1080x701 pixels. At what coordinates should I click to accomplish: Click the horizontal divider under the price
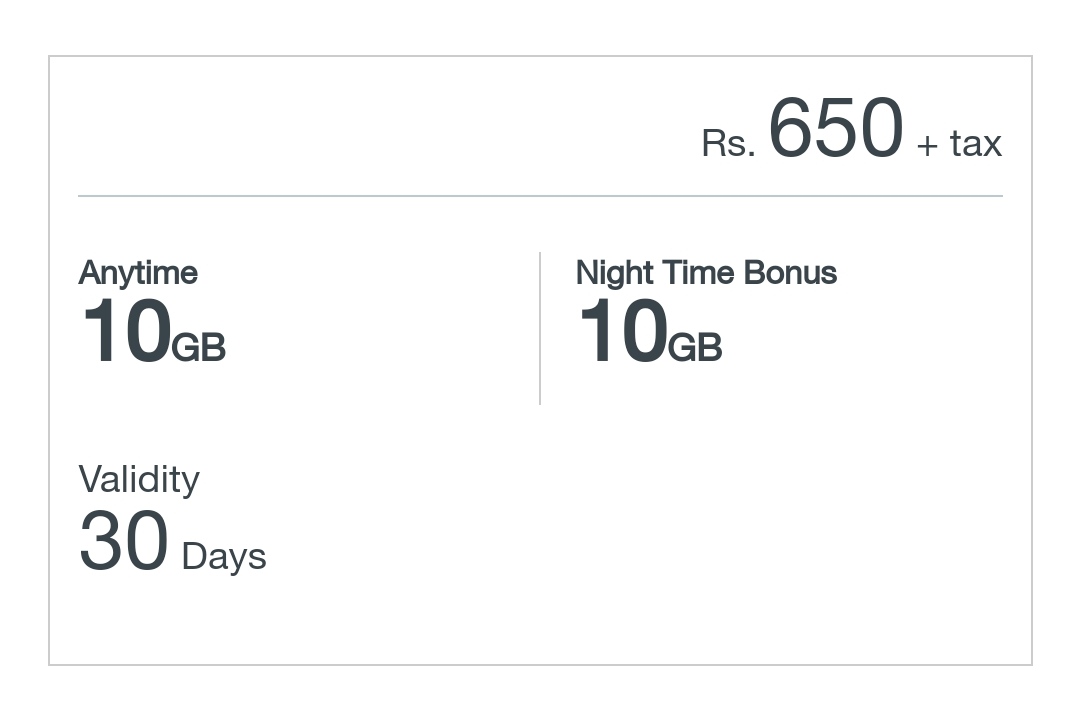[540, 196]
